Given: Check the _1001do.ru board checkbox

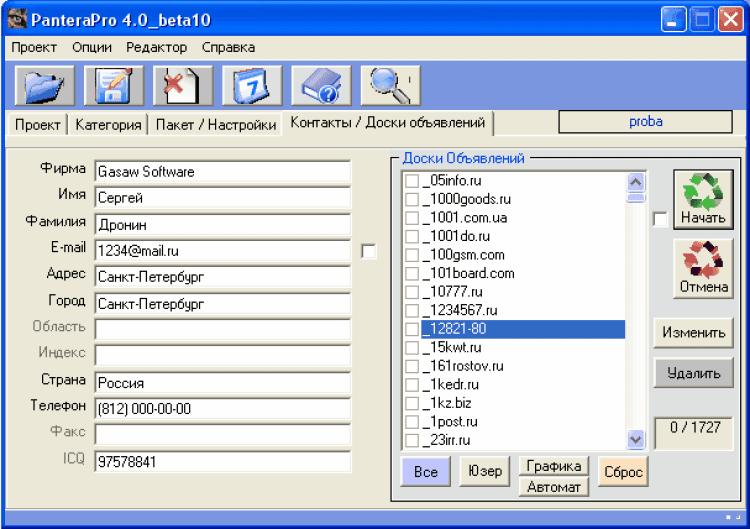Looking at the screenshot, I should pyautogui.click(x=412, y=236).
